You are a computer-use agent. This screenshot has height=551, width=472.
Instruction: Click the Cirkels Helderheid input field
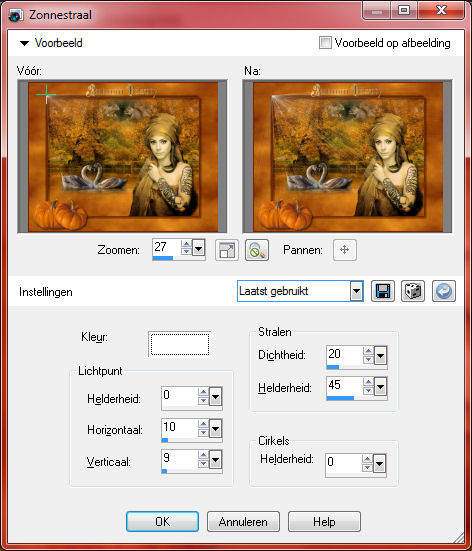point(344,462)
